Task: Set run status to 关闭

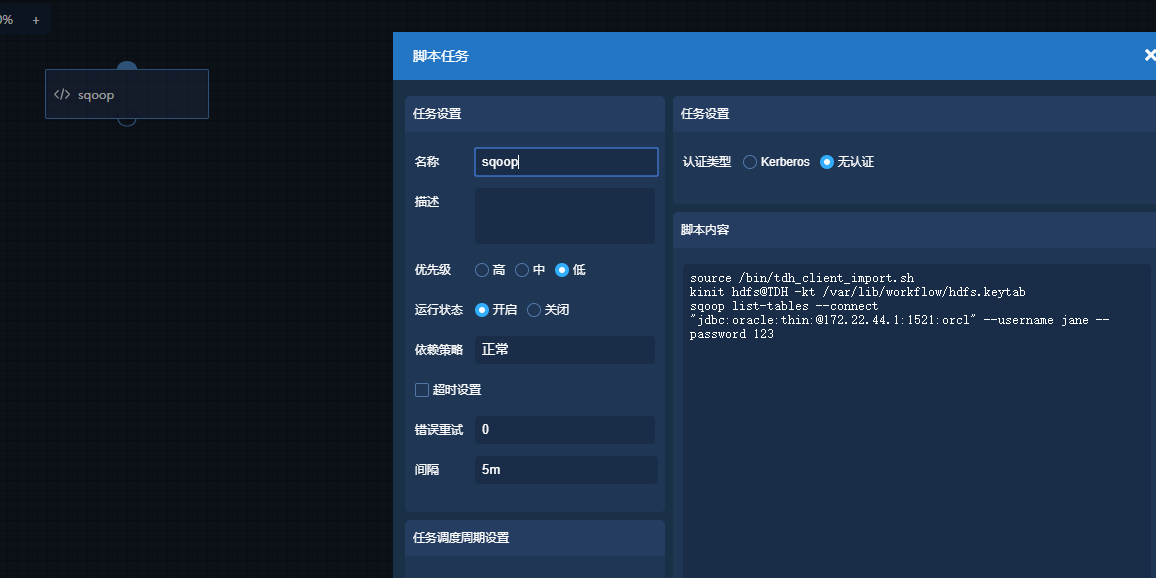Action: (x=534, y=310)
